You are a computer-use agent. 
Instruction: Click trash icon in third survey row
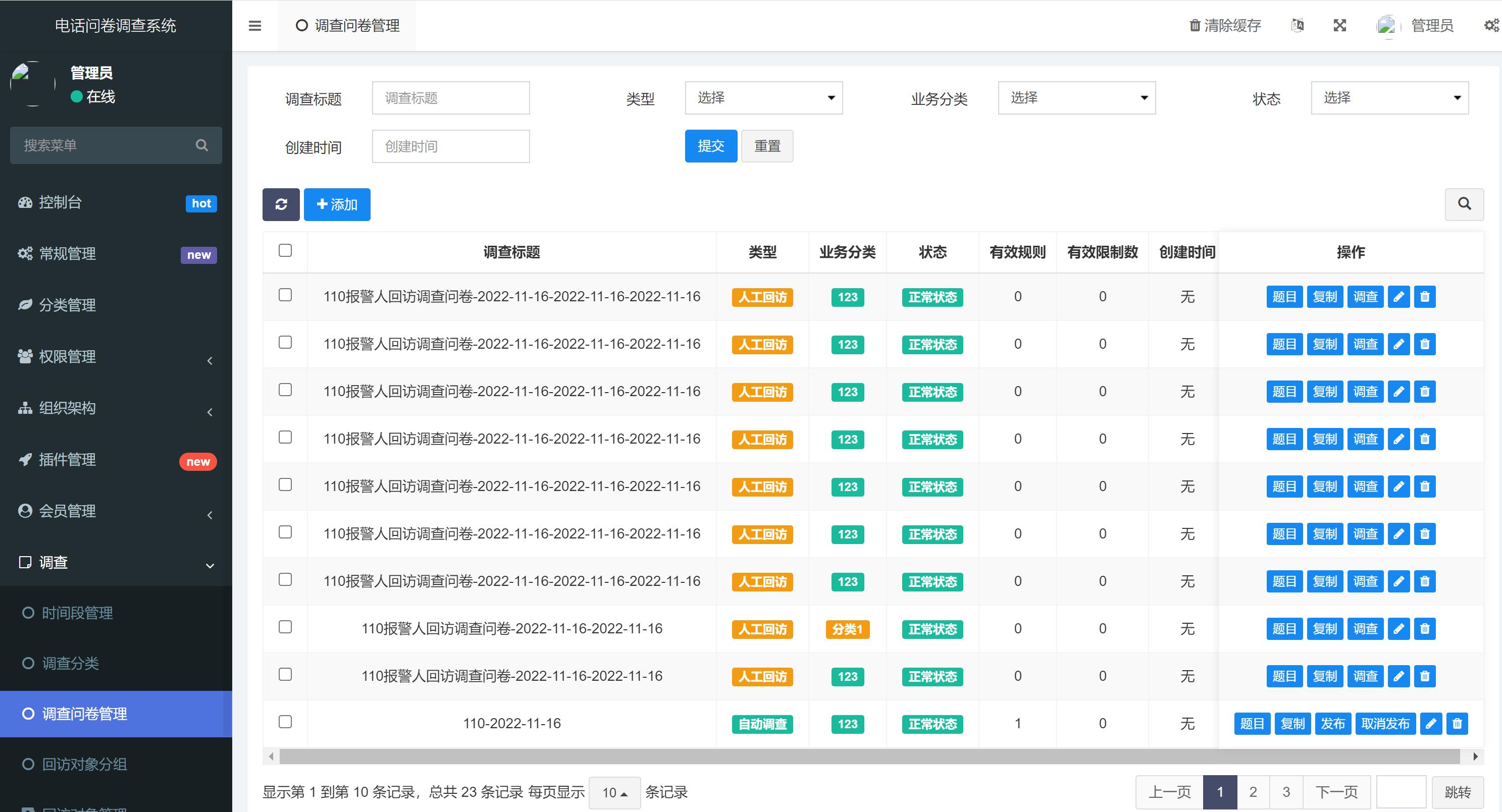[x=1425, y=392]
